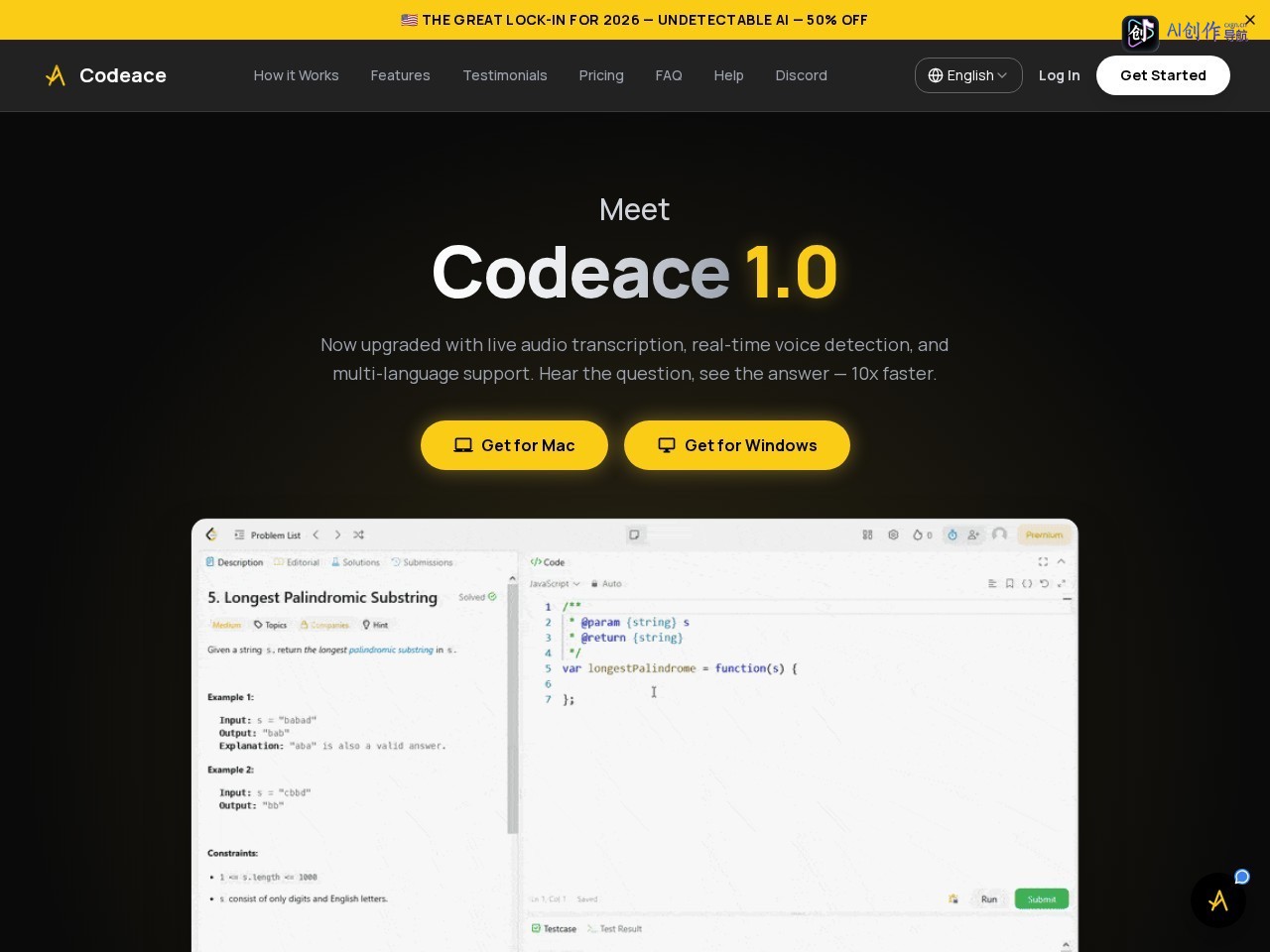Click the Codeace logo icon
This screenshot has height=952, width=1270.
pyautogui.click(x=56, y=75)
